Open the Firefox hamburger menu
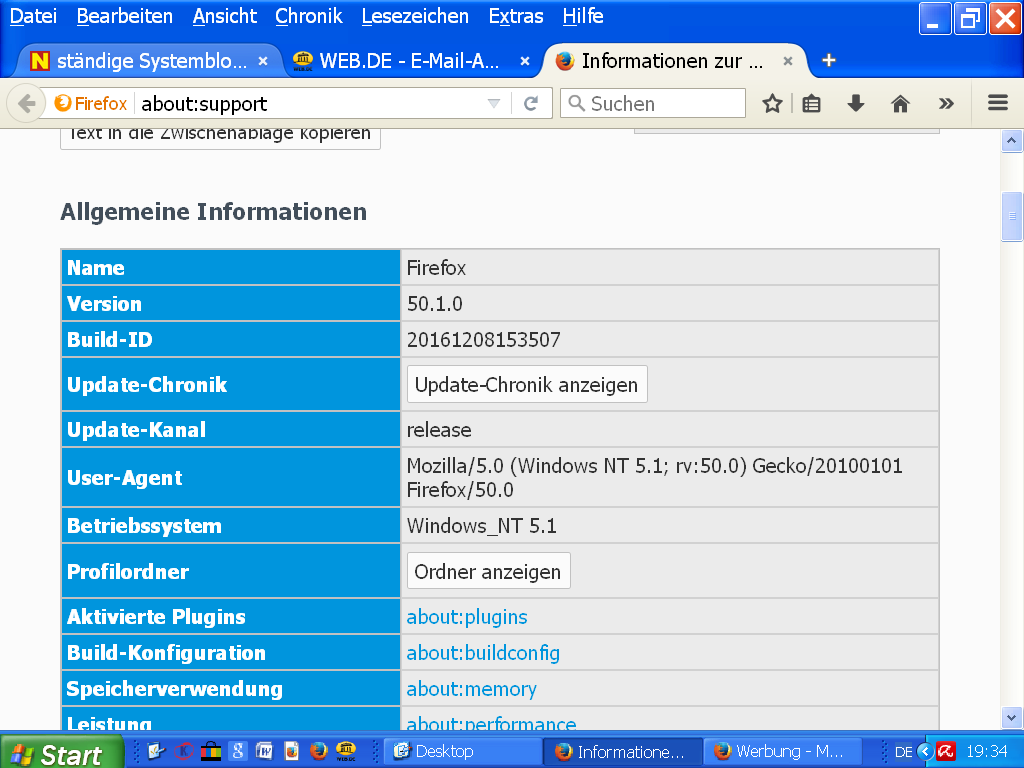The width and height of the screenshot is (1024, 768). click(x=997, y=103)
